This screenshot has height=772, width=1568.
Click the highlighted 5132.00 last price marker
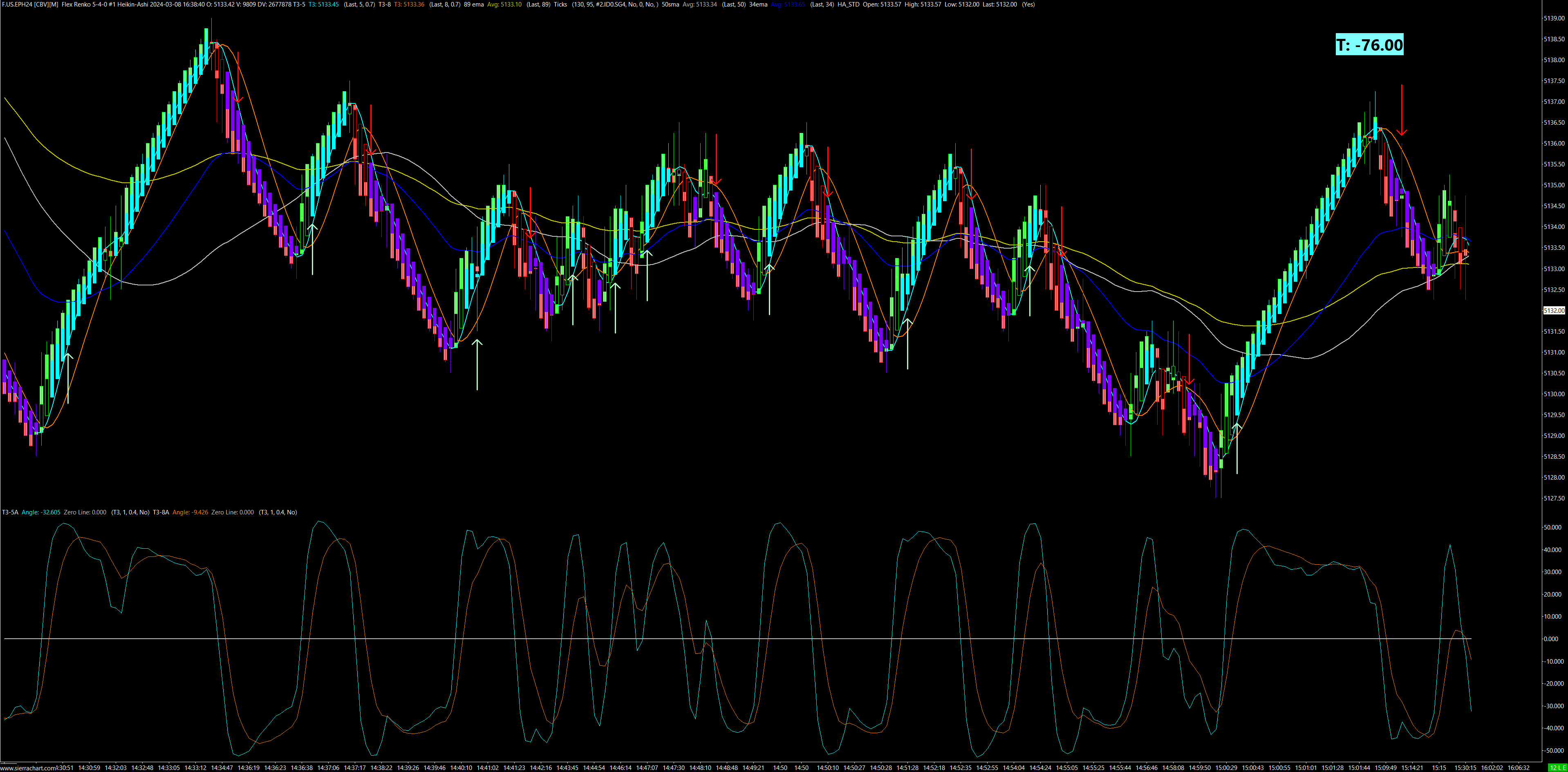(1554, 310)
